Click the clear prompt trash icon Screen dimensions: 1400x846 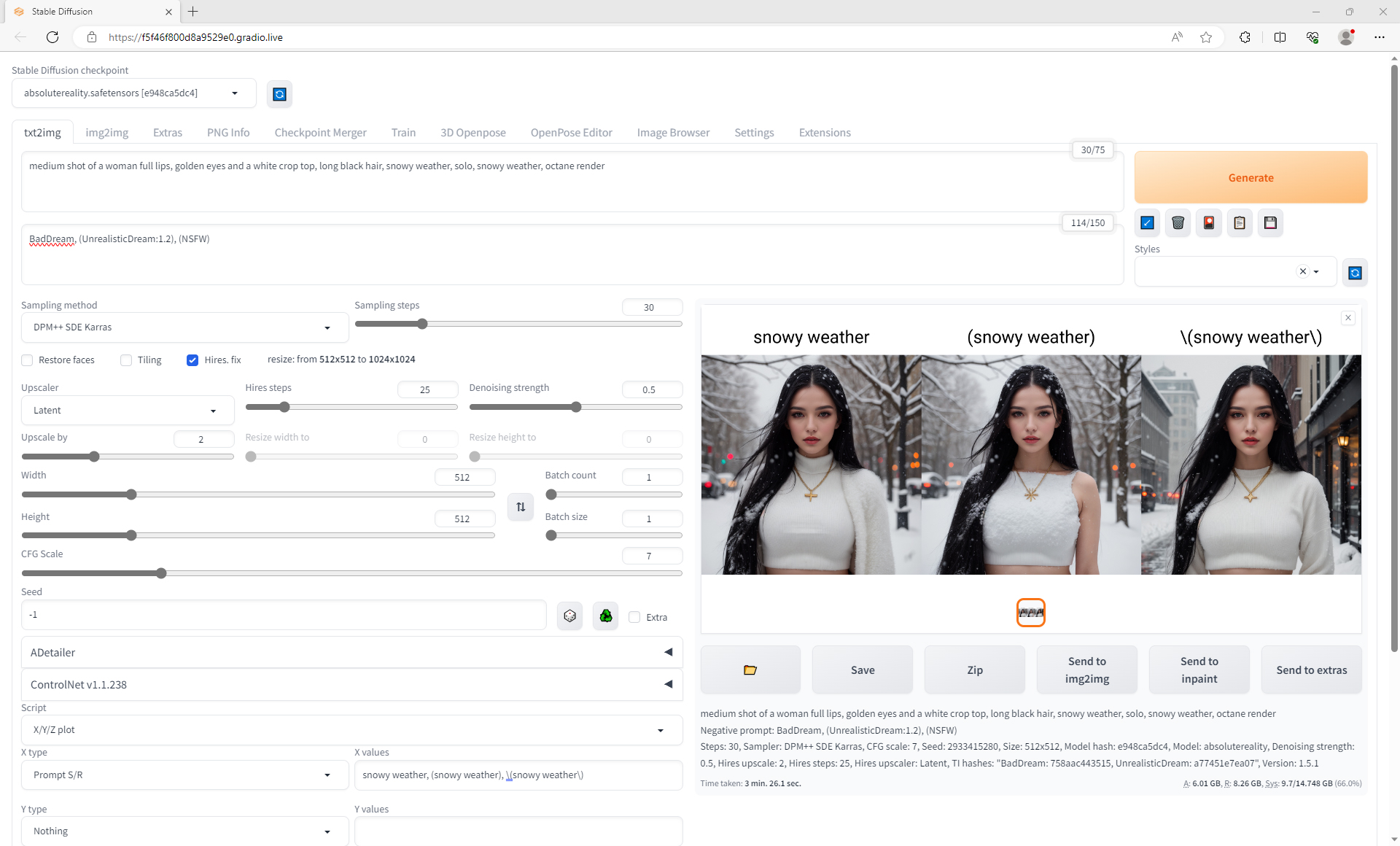(x=1178, y=223)
